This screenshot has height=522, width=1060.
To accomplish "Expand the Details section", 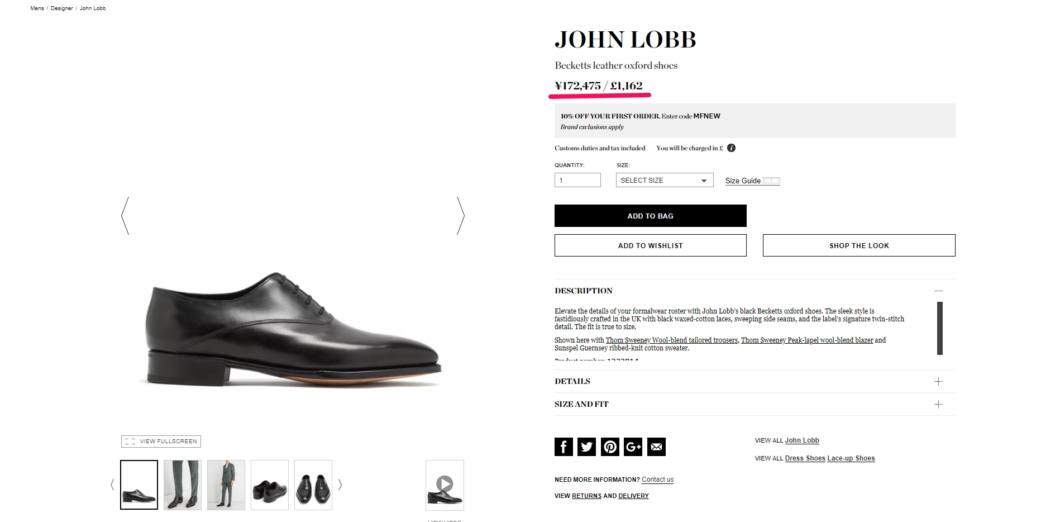I will 754,381.
